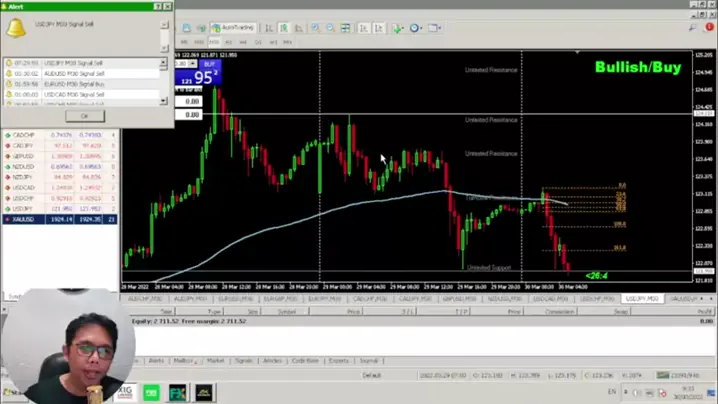Viewport: 718px width, 404px height.
Task: Click the red notification icon at top right
Action: point(709,28)
